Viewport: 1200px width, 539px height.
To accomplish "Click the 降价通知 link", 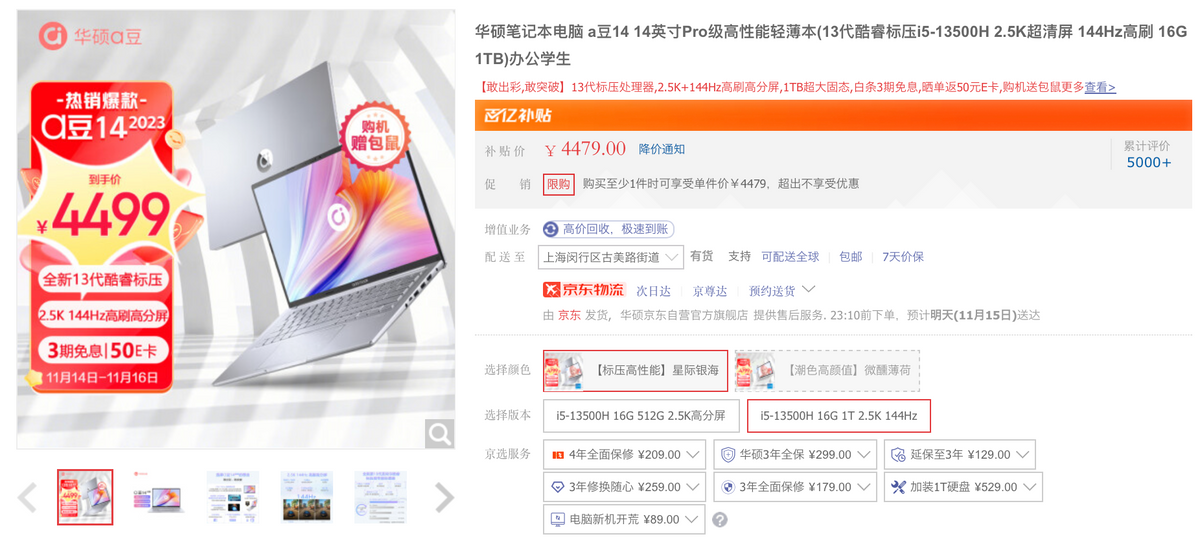I will [662, 149].
